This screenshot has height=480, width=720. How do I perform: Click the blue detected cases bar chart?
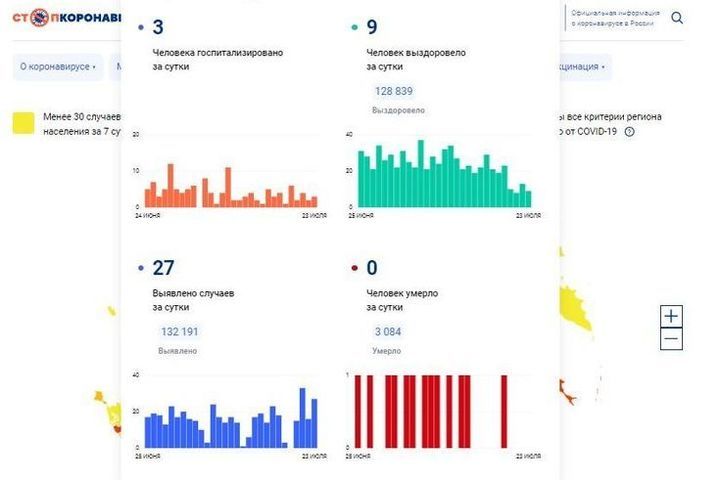(x=230, y=420)
